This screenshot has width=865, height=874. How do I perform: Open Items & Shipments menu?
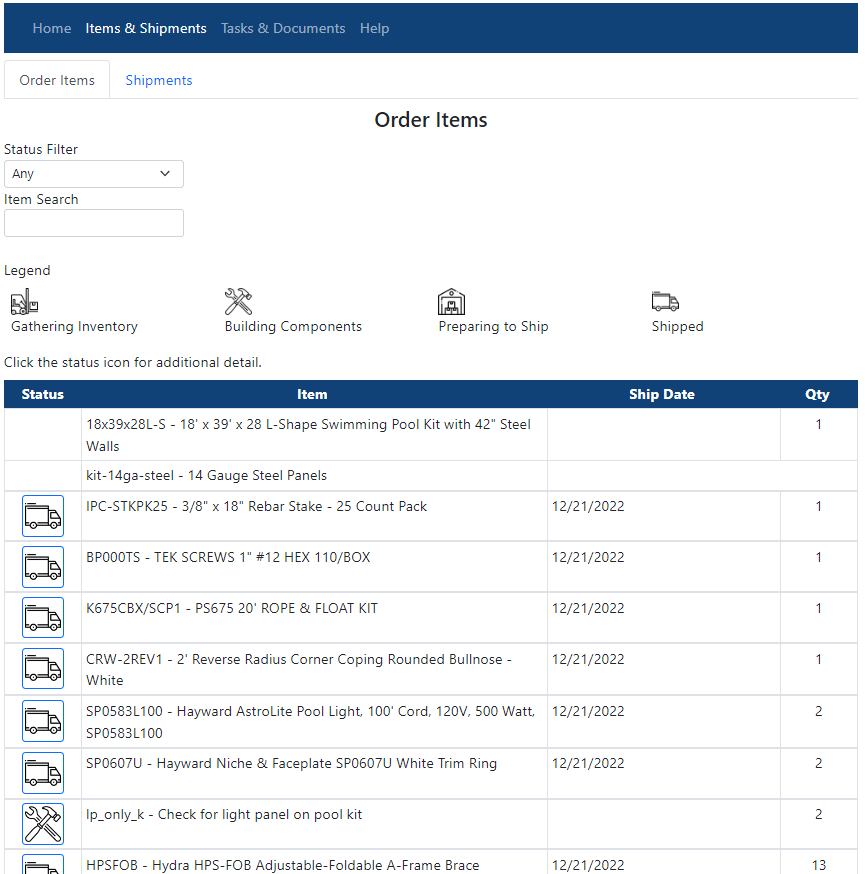click(x=146, y=28)
